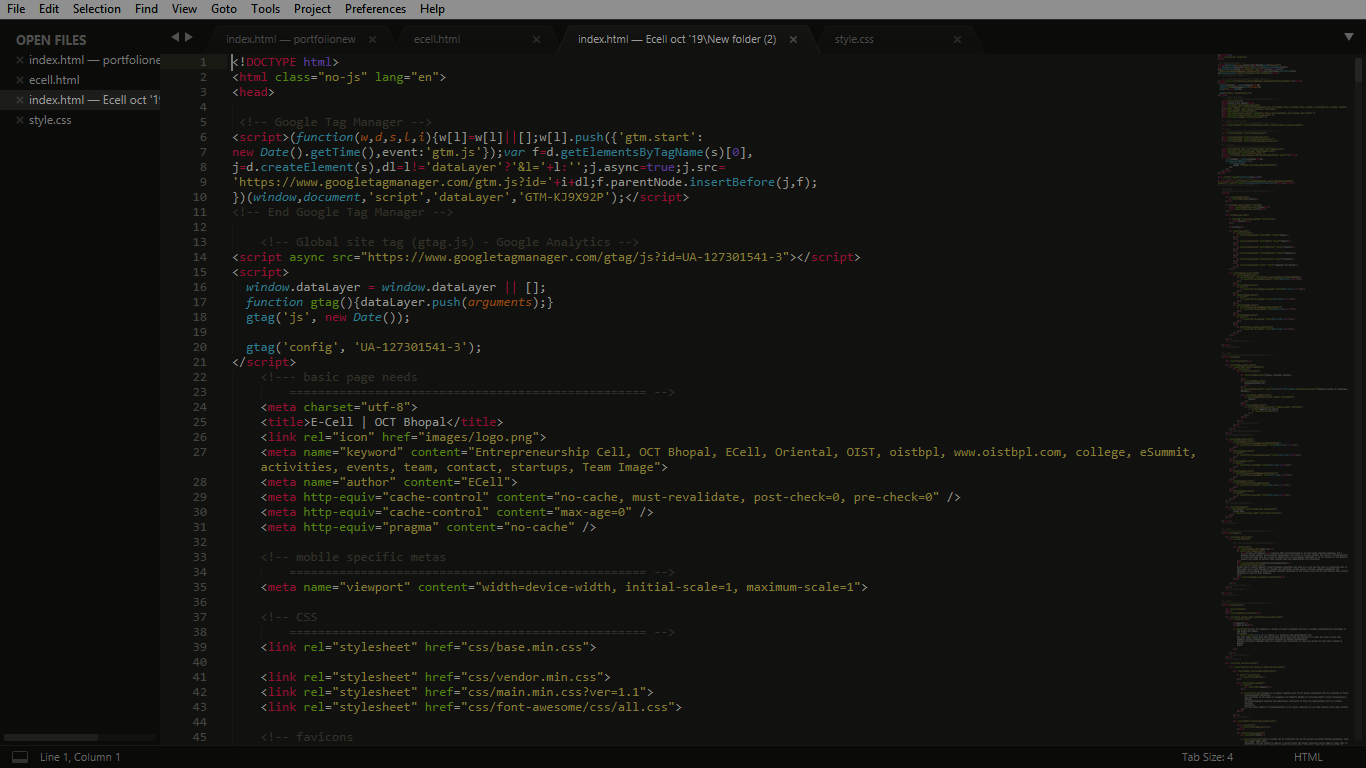
Task: Click the Line 1, Column 1 status text
Action: [x=80, y=757]
